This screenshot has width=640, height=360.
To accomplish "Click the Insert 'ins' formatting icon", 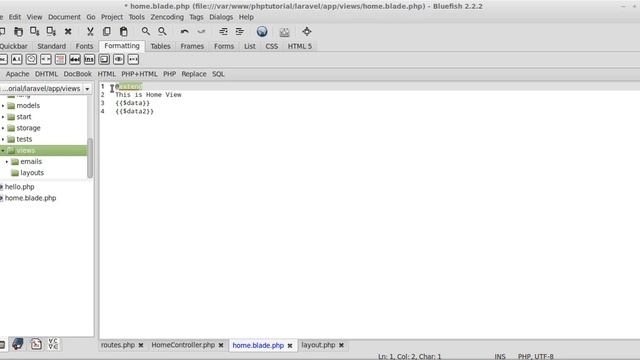I will coord(89,60).
